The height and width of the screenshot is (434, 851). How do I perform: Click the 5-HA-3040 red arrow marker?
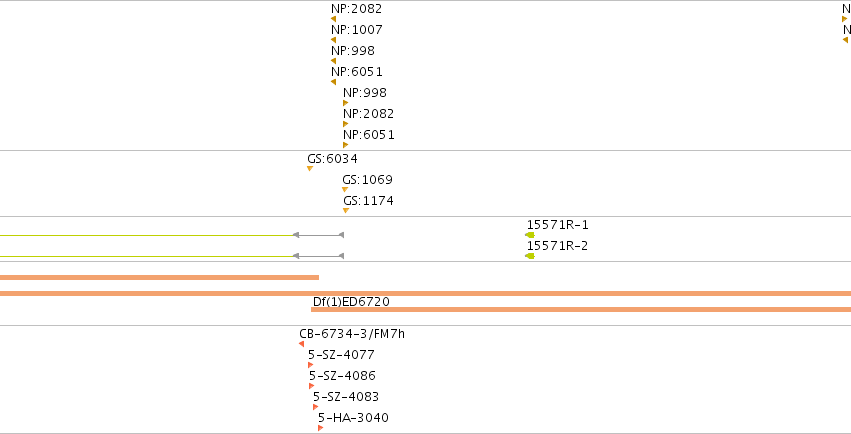320,428
